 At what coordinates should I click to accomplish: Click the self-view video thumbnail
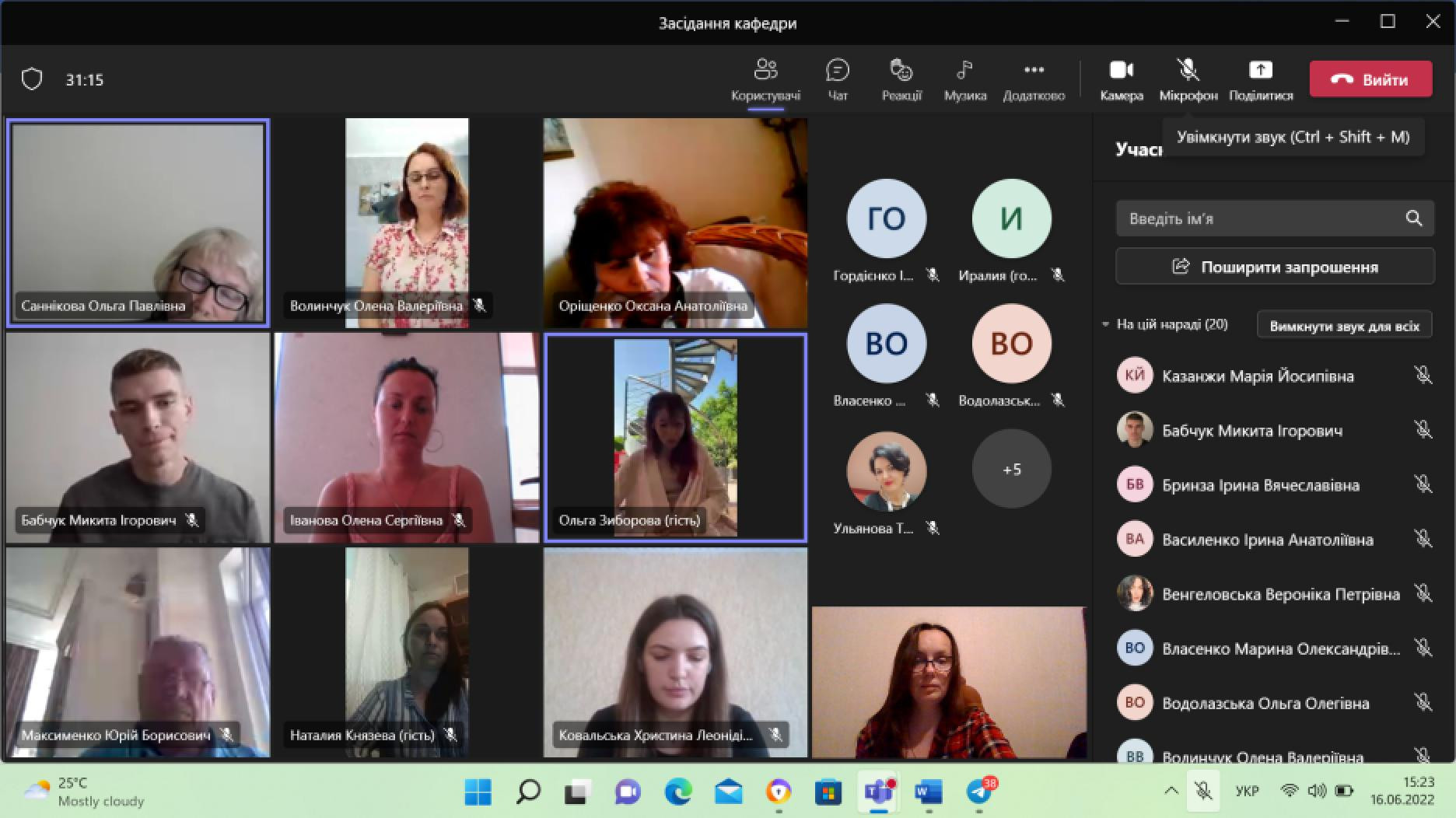point(949,682)
